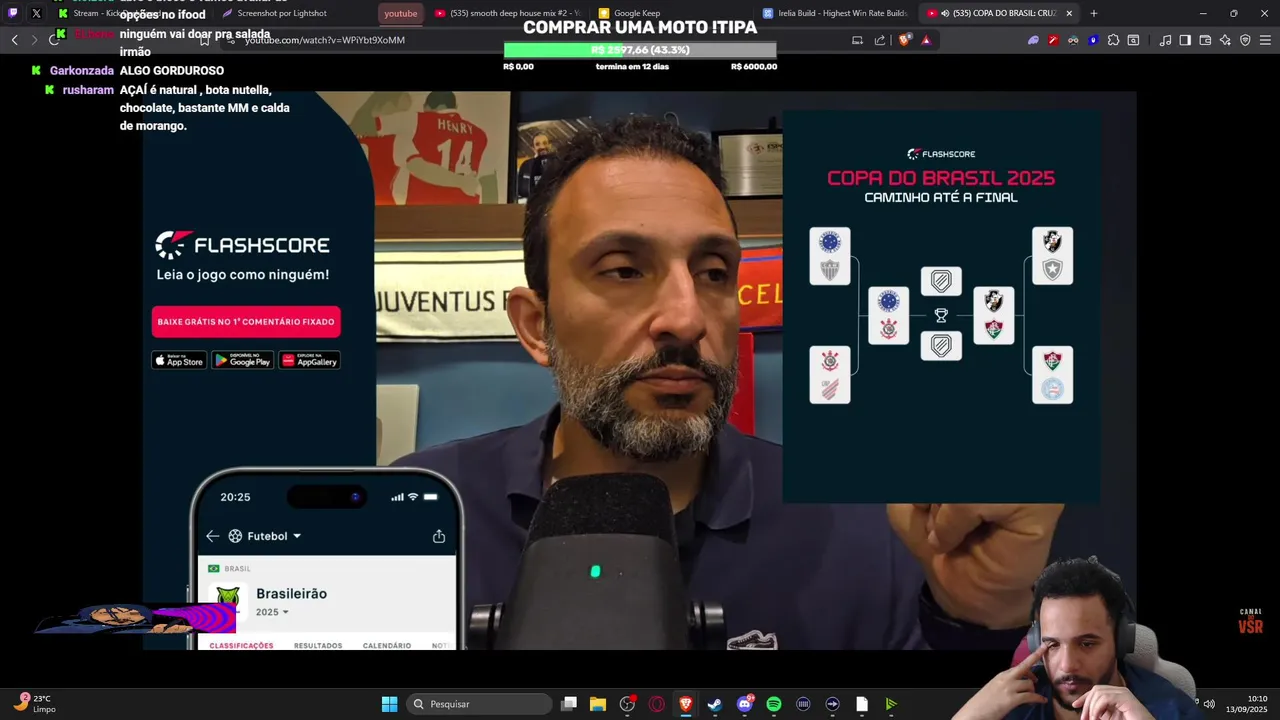The height and width of the screenshot is (720, 1280).
Task: Click the green donation goal progress bar
Action: click(640, 50)
